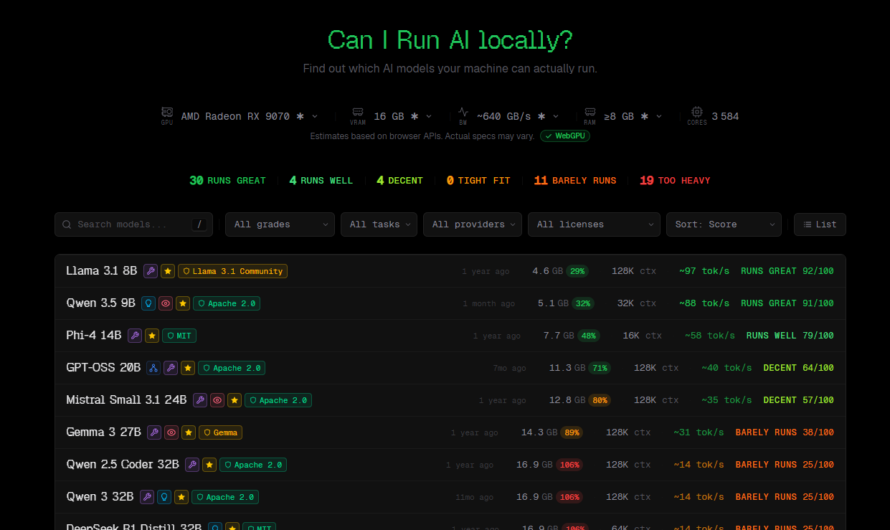This screenshot has height=530, width=890.
Task: Click the star icon on Qwen 3 32B
Action: click(x=181, y=497)
